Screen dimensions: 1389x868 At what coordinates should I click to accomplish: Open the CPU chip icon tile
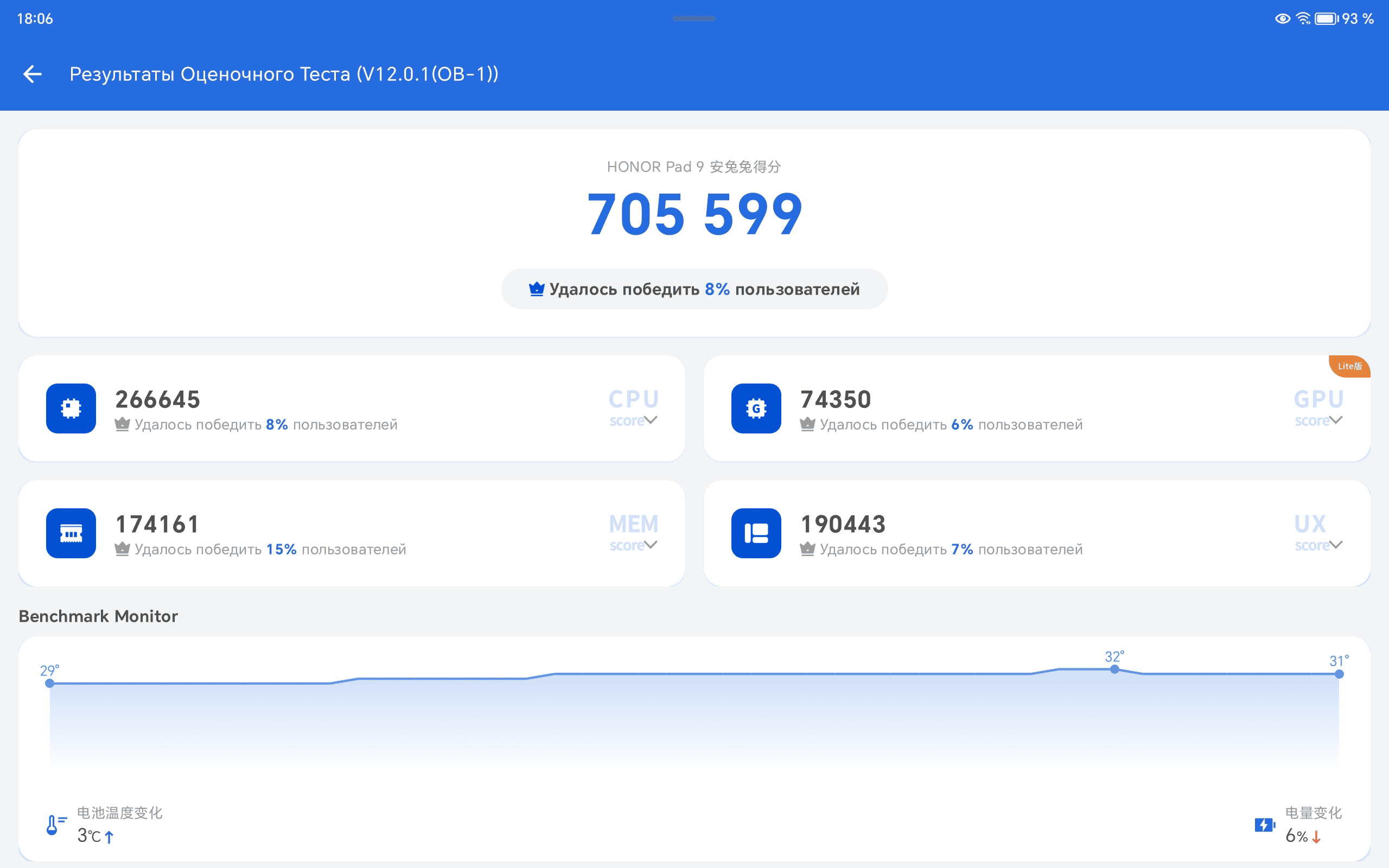[71, 408]
